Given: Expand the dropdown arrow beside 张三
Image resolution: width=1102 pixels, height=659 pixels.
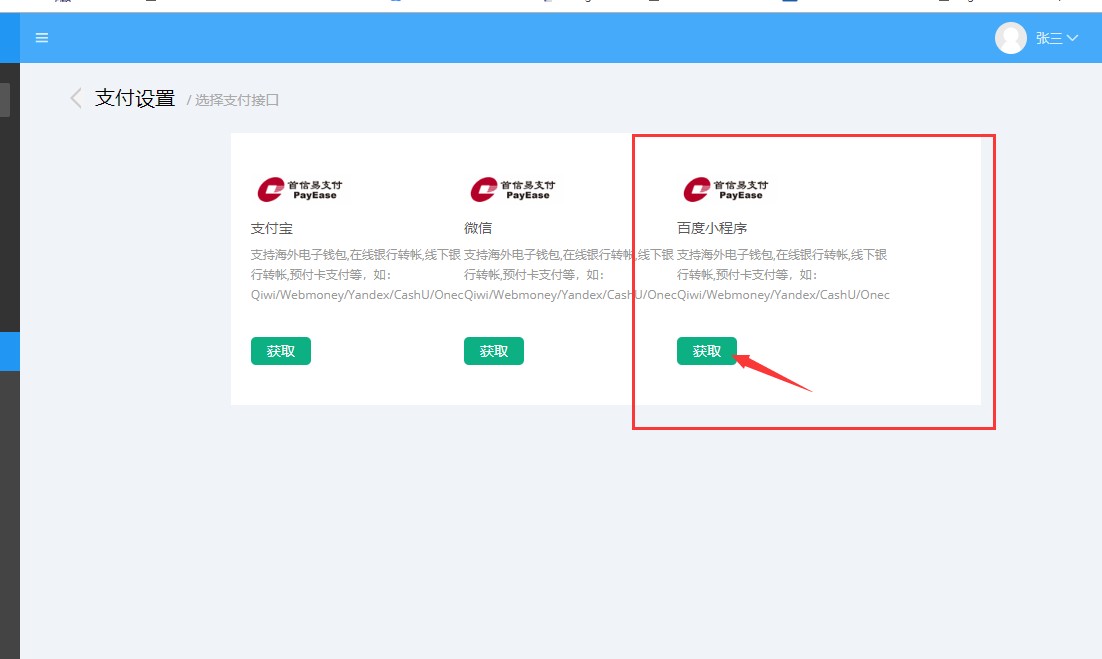Looking at the screenshot, I should 1072,38.
